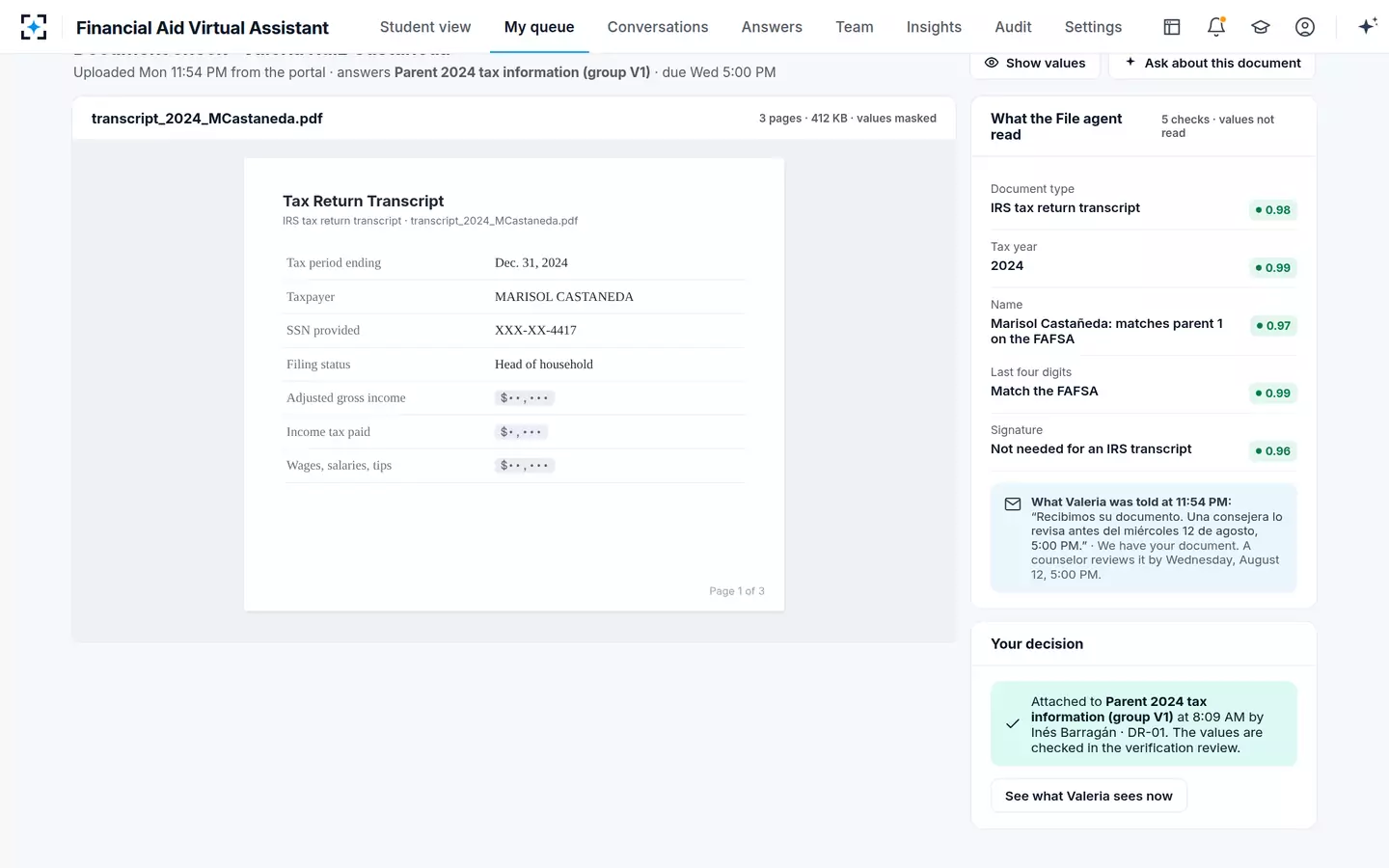Click the 0.97 confidence badge for Name
Viewport: 1389px width, 868px height.
pos(1273,326)
